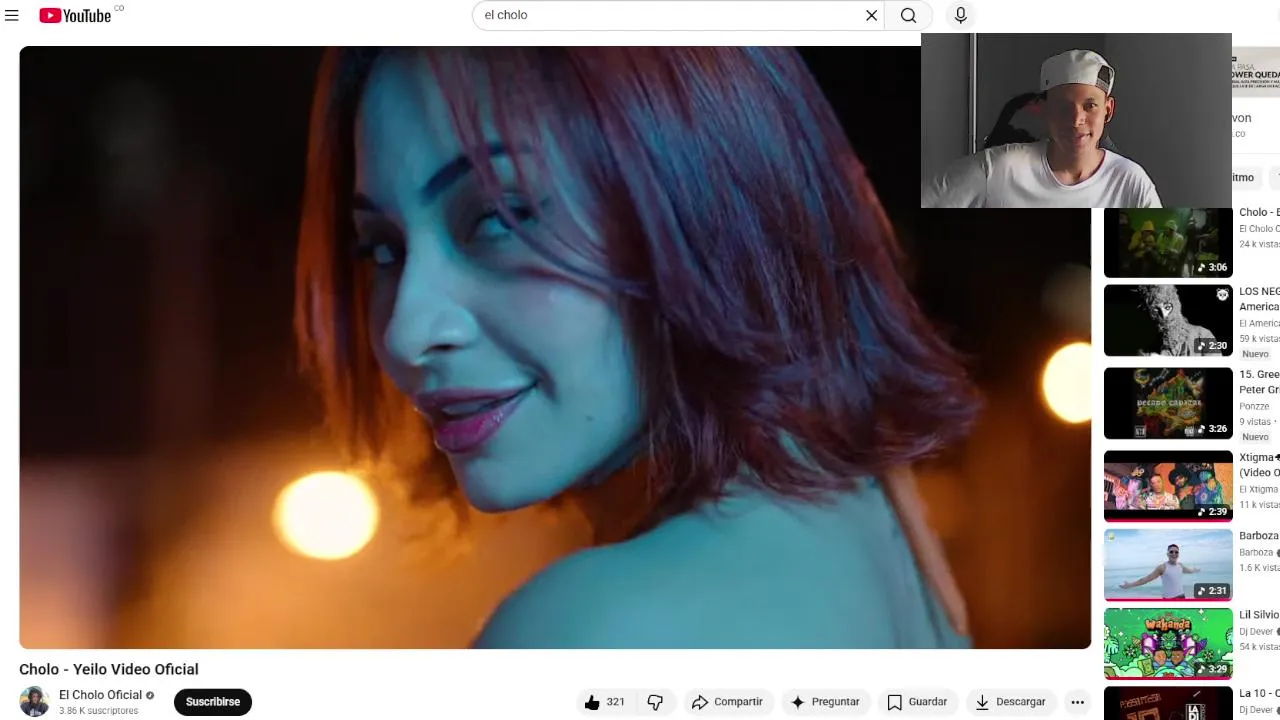The width and height of the screenshot is (1280, 720).
Task: Open the 2:30 LOS NEG suggested thumbnail
Action: click(1168, 320)
